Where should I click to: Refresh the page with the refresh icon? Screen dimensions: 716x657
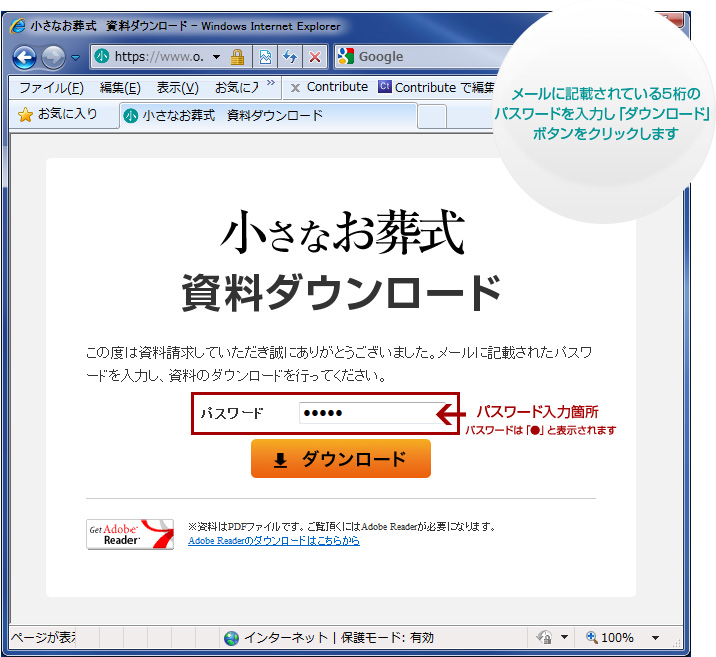[290, 57]
